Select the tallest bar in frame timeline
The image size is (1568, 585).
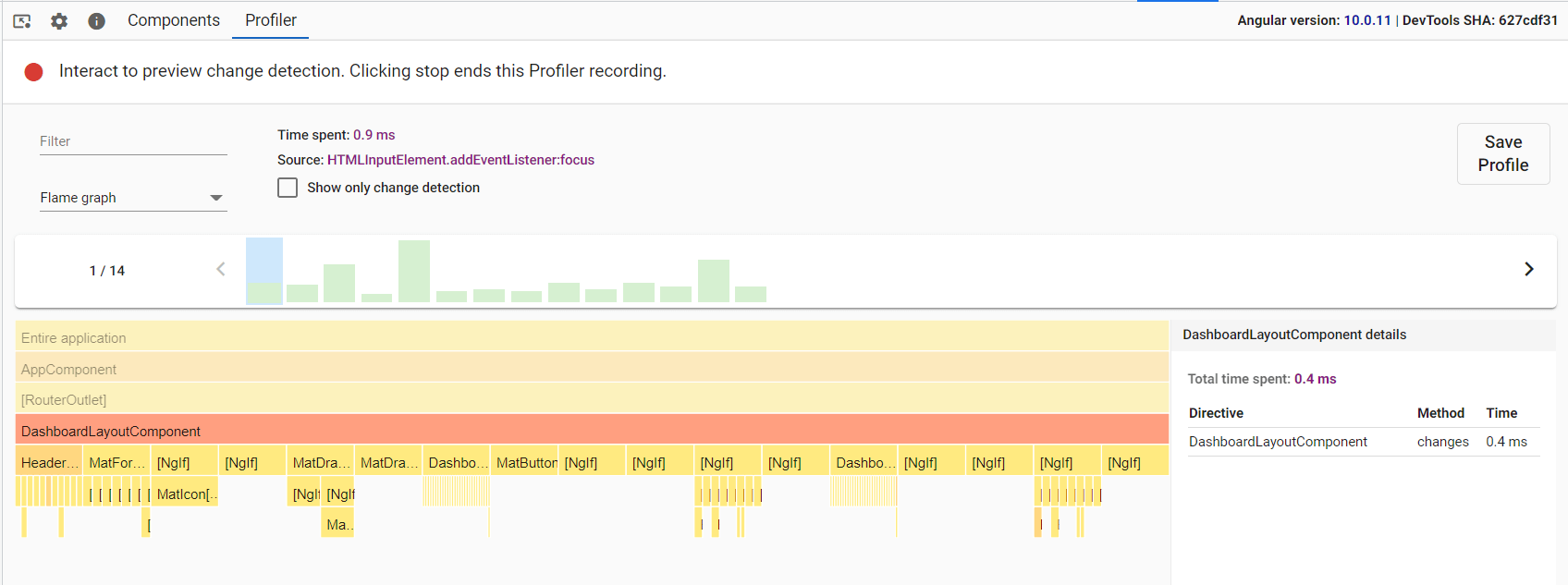[414, 271]
